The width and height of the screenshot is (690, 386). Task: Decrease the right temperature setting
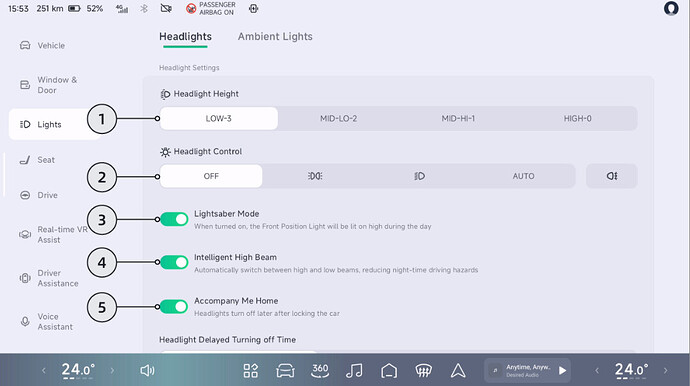tap(597, 371)
